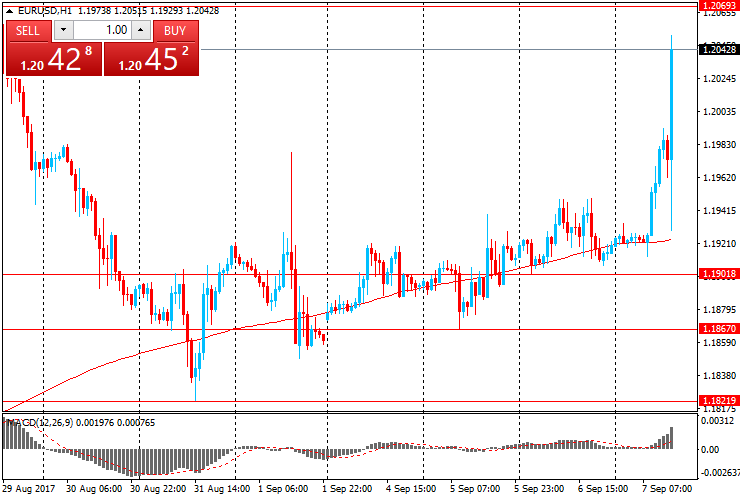Select the current price label 1.20428
Screen dimensions: 740x500
(x=719, y=50)
